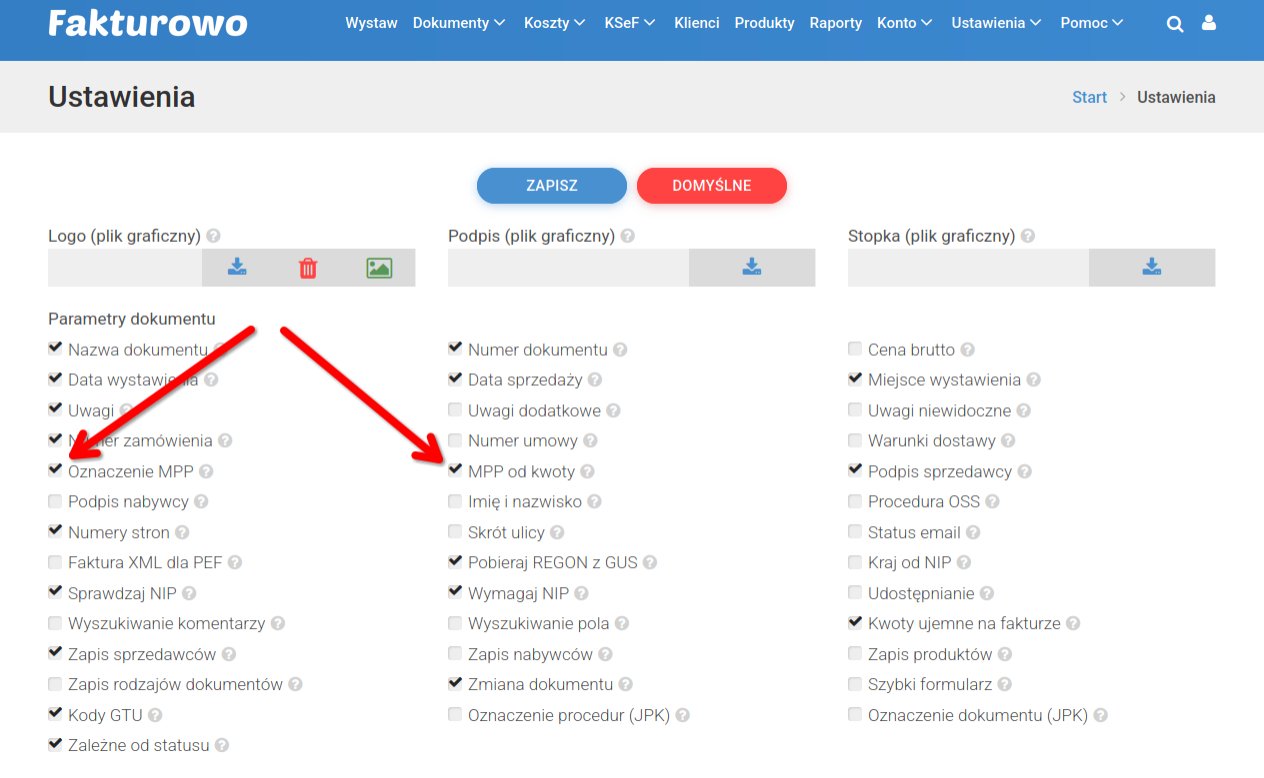Enable the Cena brutto checkbox
The image size is (1264, 778).
click(855, 349)
